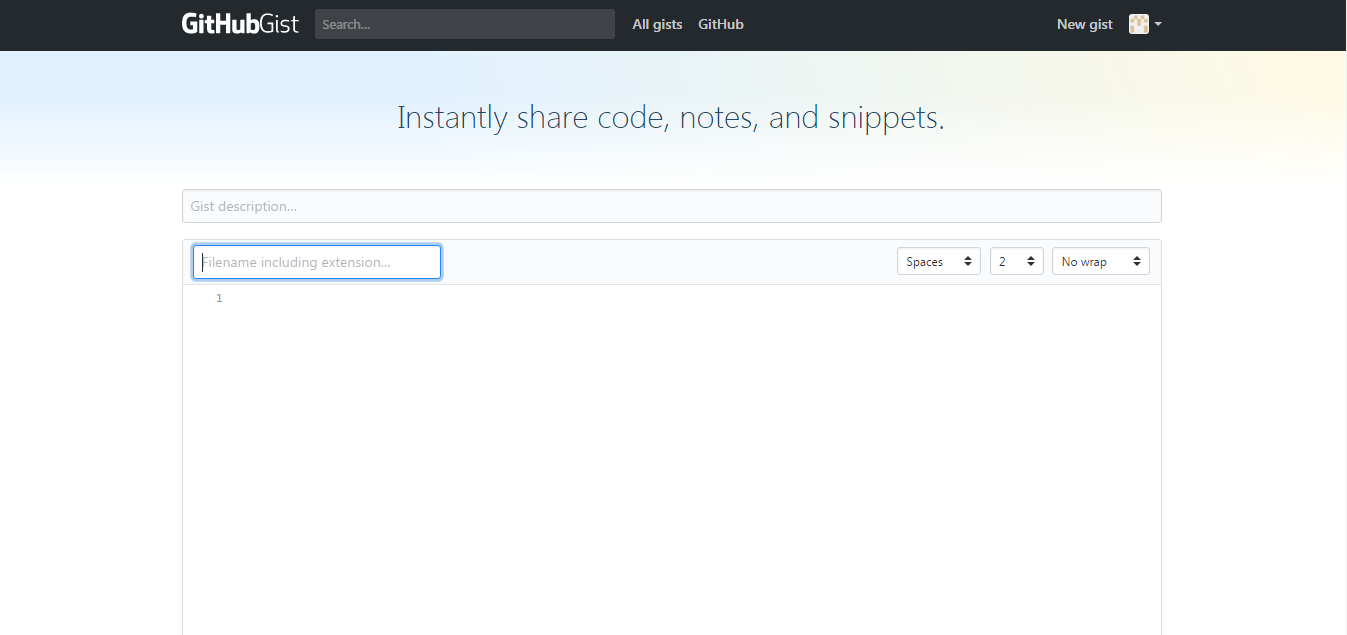Select the GitHub menu item
1347x635 pixels.
tap(720, 24)
